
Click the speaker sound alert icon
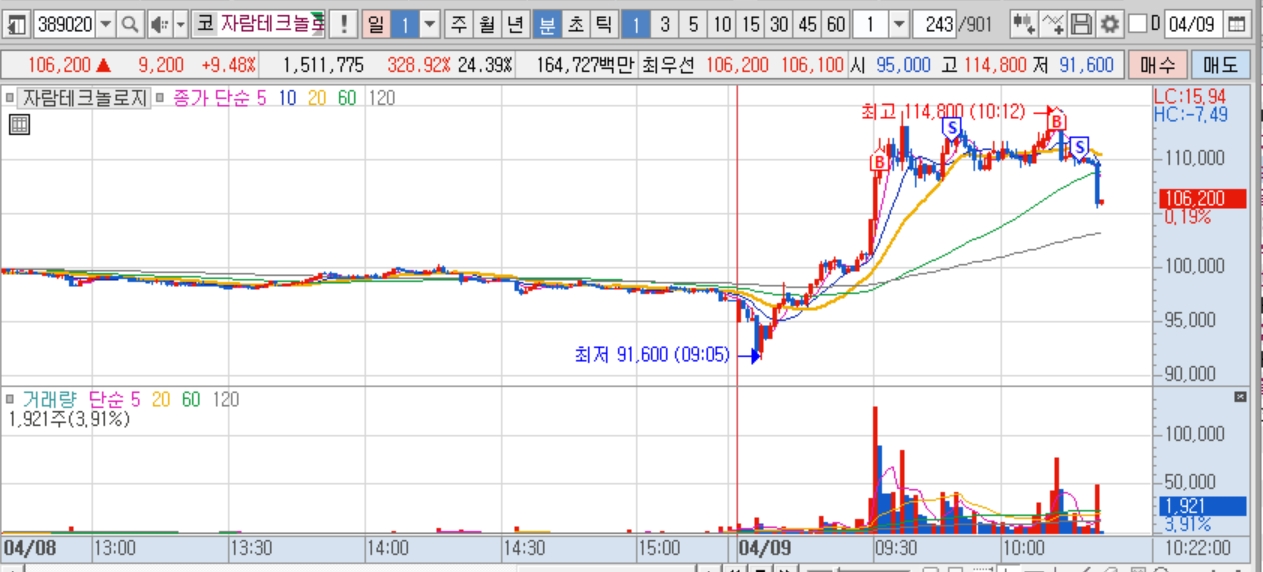(x=159, y=23)
